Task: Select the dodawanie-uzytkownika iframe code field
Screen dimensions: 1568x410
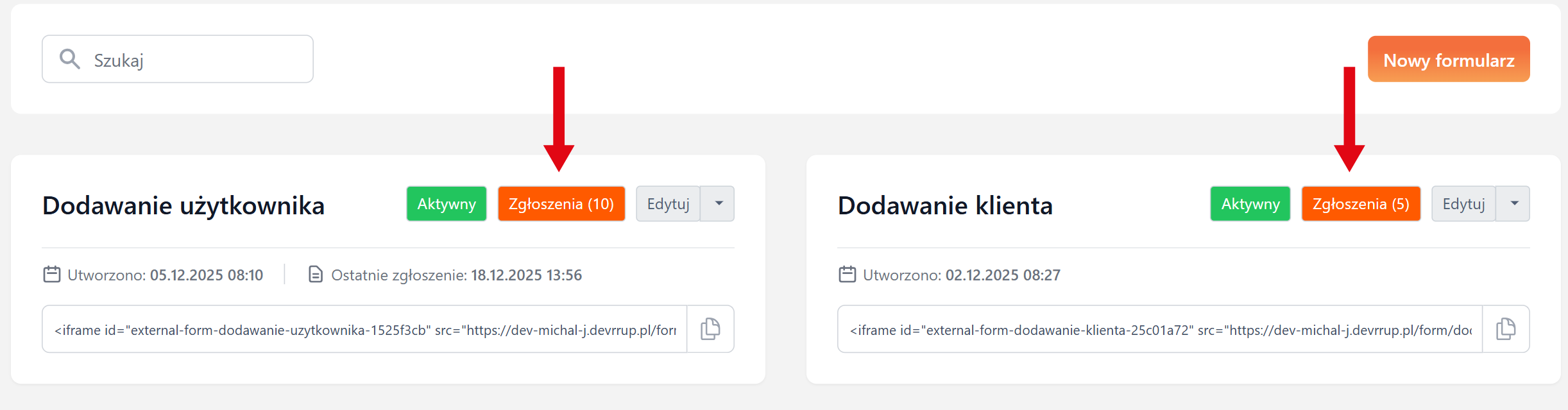Action: (x=364, y=330)
